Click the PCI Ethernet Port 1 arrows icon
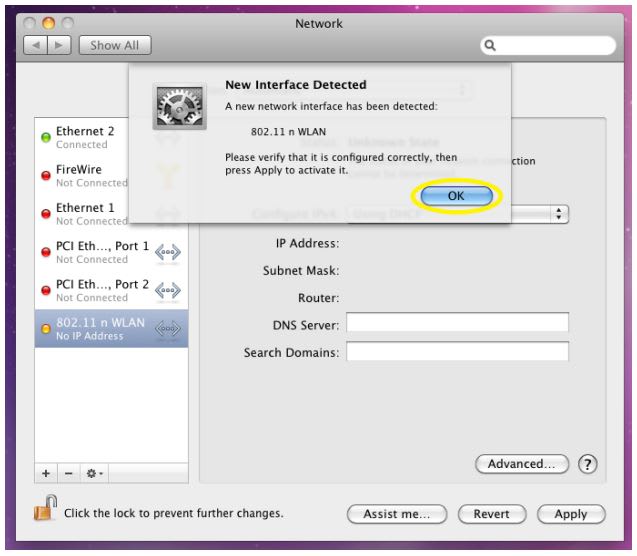The image size is (637, 556). [167, 252]
